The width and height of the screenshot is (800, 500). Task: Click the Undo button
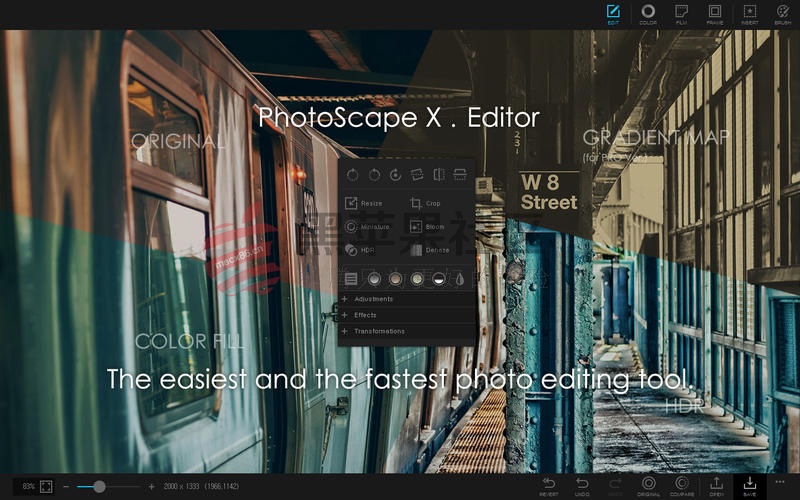pos(582,487)
